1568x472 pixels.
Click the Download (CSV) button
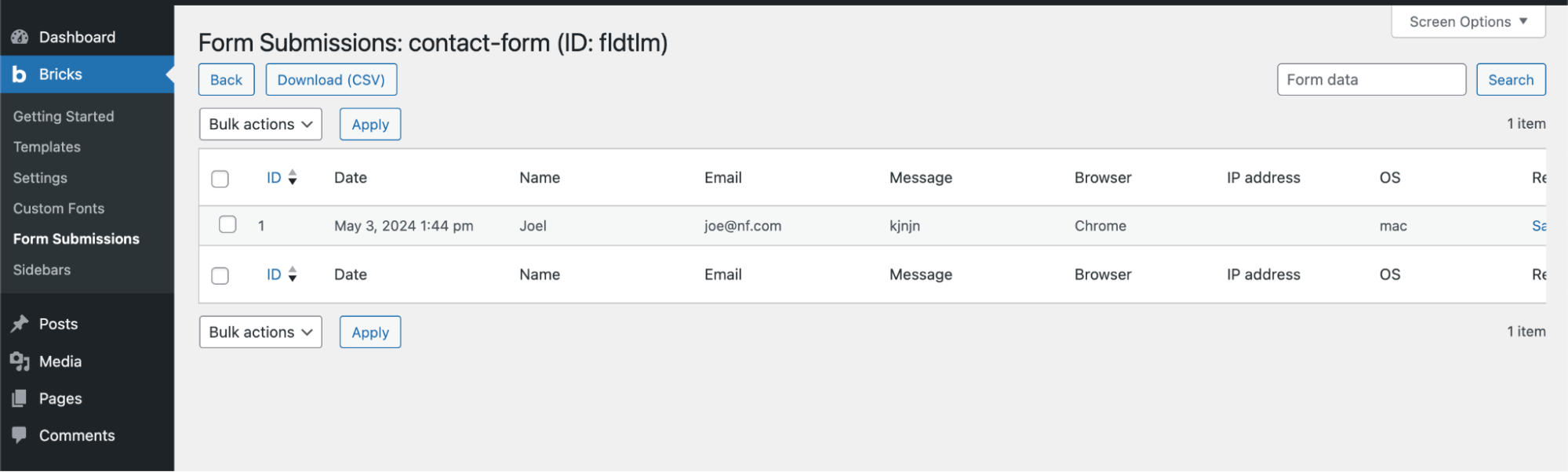pos(331,80)
